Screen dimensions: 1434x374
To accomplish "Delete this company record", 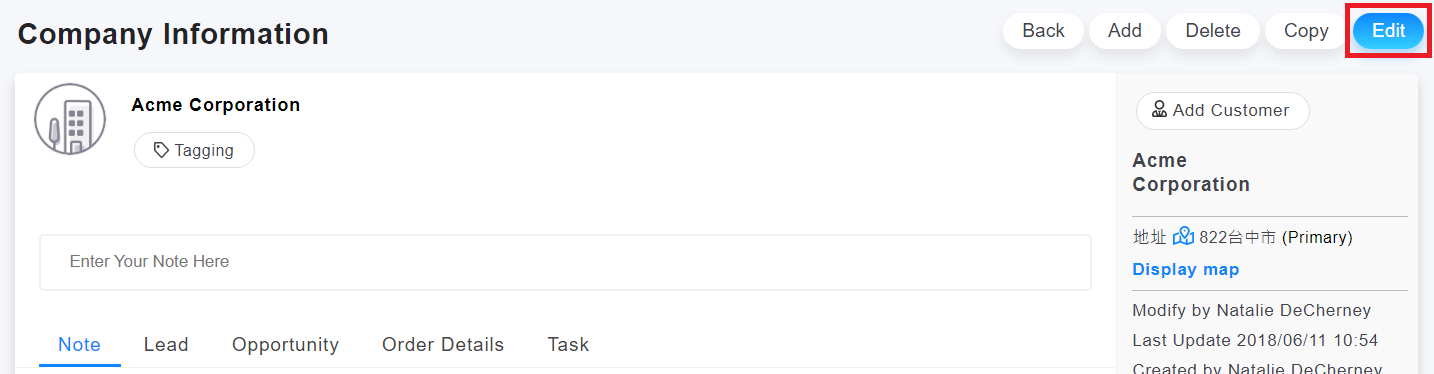I will [x=1213, y=31].
